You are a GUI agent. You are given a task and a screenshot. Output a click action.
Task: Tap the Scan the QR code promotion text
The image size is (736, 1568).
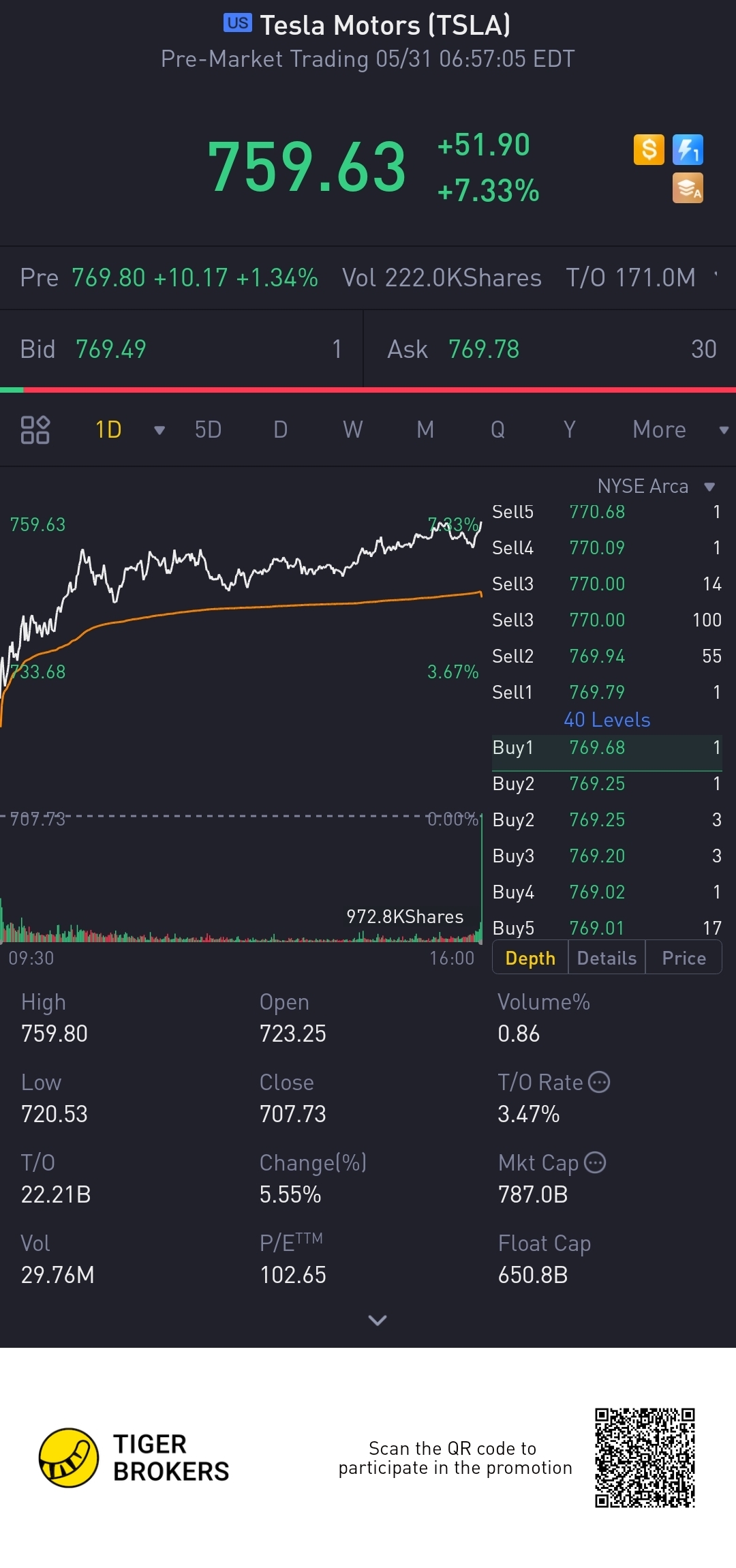(455, 1458)
